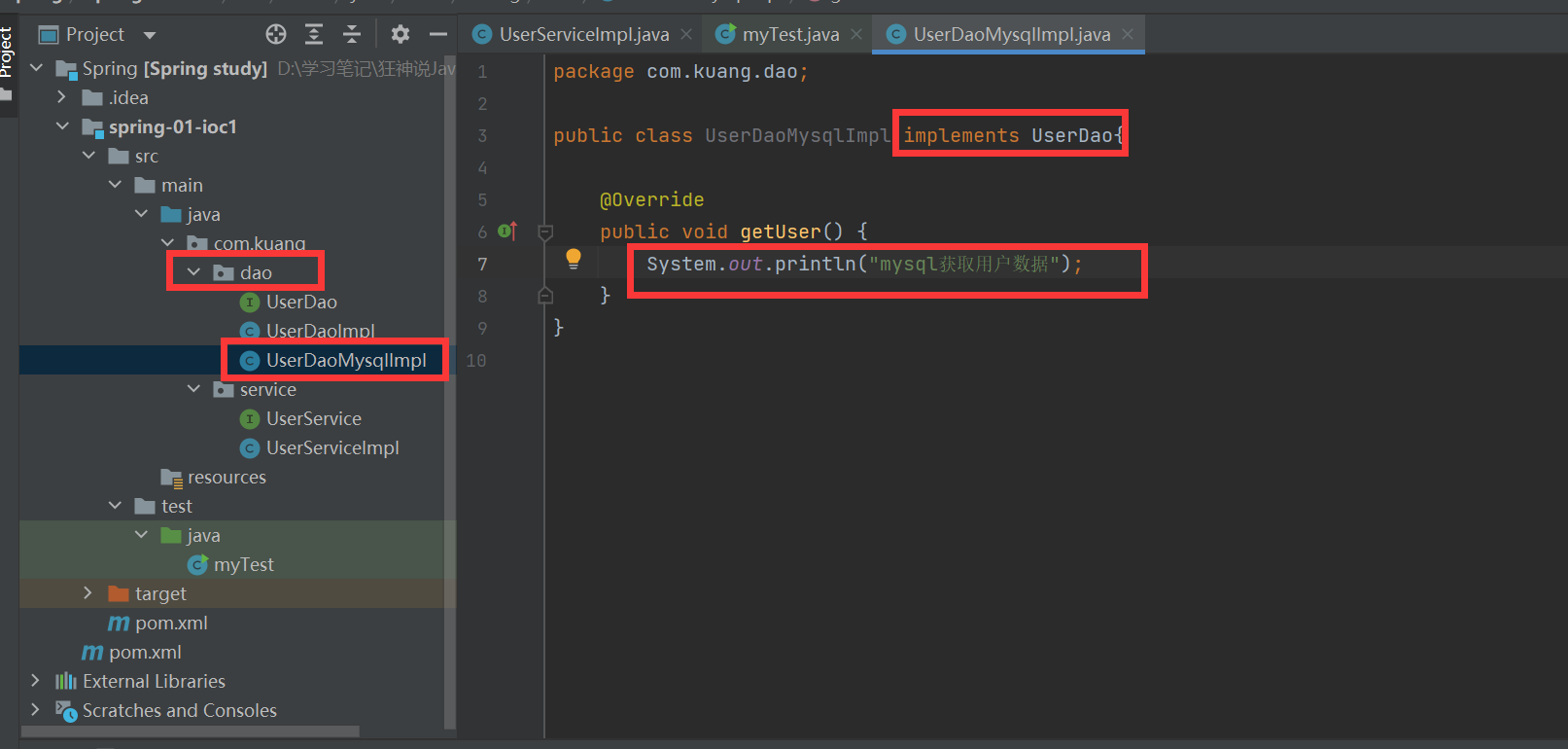Collapse the dao package
1568x749 pixels.
click(193, 272)
